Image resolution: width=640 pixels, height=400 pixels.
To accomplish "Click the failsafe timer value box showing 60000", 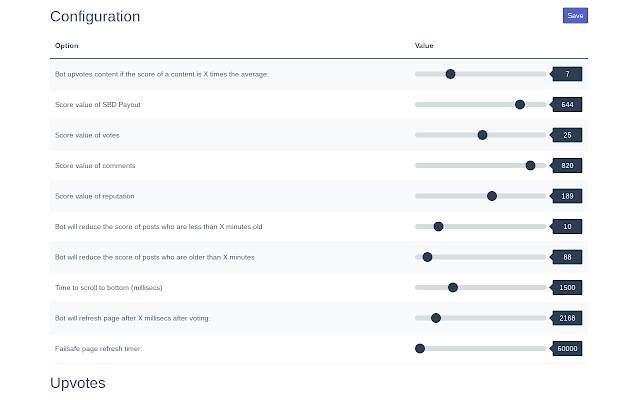I will click(x=567, y=349).
